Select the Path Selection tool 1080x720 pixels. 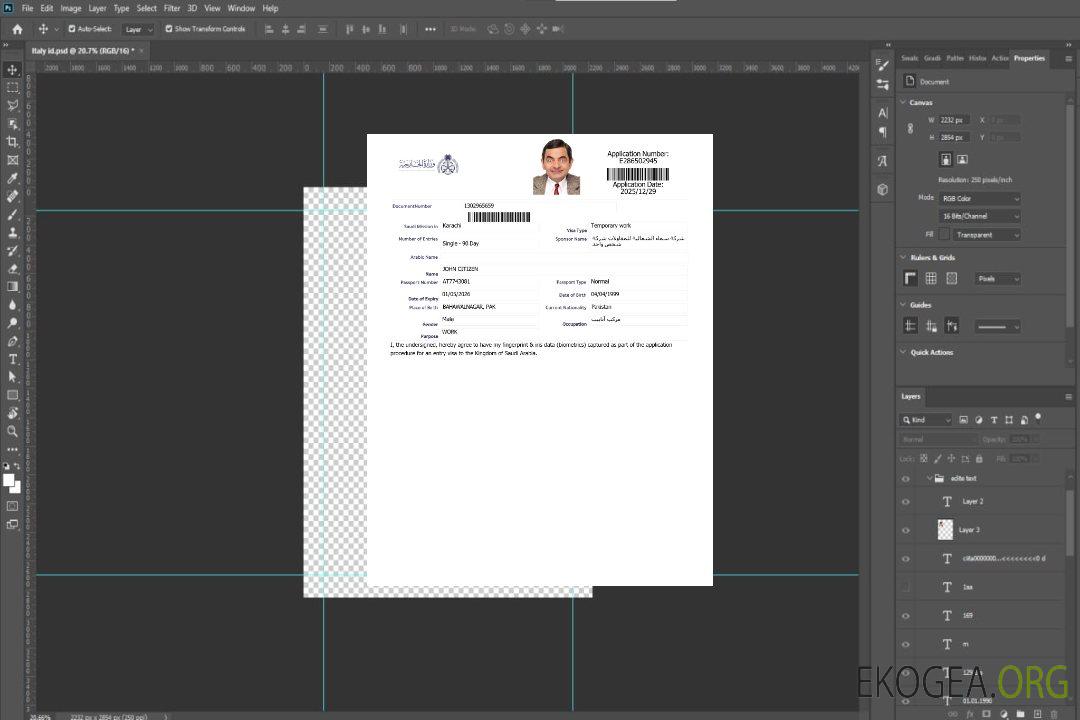click(12, 377)
